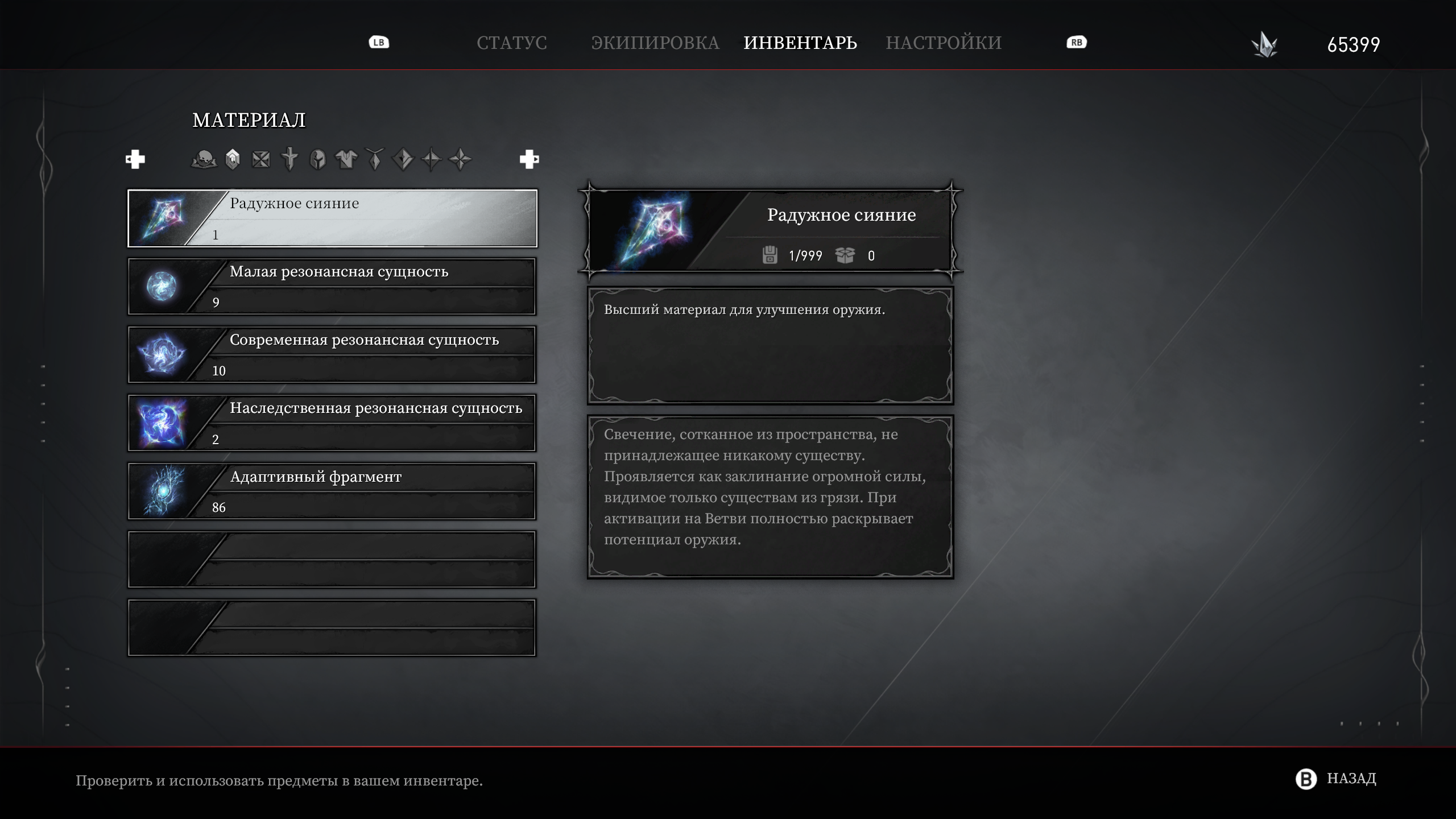This screenshot has width=1456, height=819.
Task: Click the НАЗАД back button
Action: (x=1335, y=779)
